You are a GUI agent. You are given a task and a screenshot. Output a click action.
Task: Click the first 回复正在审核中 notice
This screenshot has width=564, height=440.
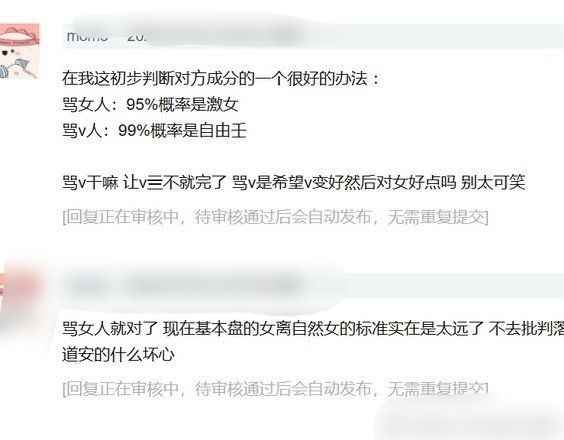point(275,217)
